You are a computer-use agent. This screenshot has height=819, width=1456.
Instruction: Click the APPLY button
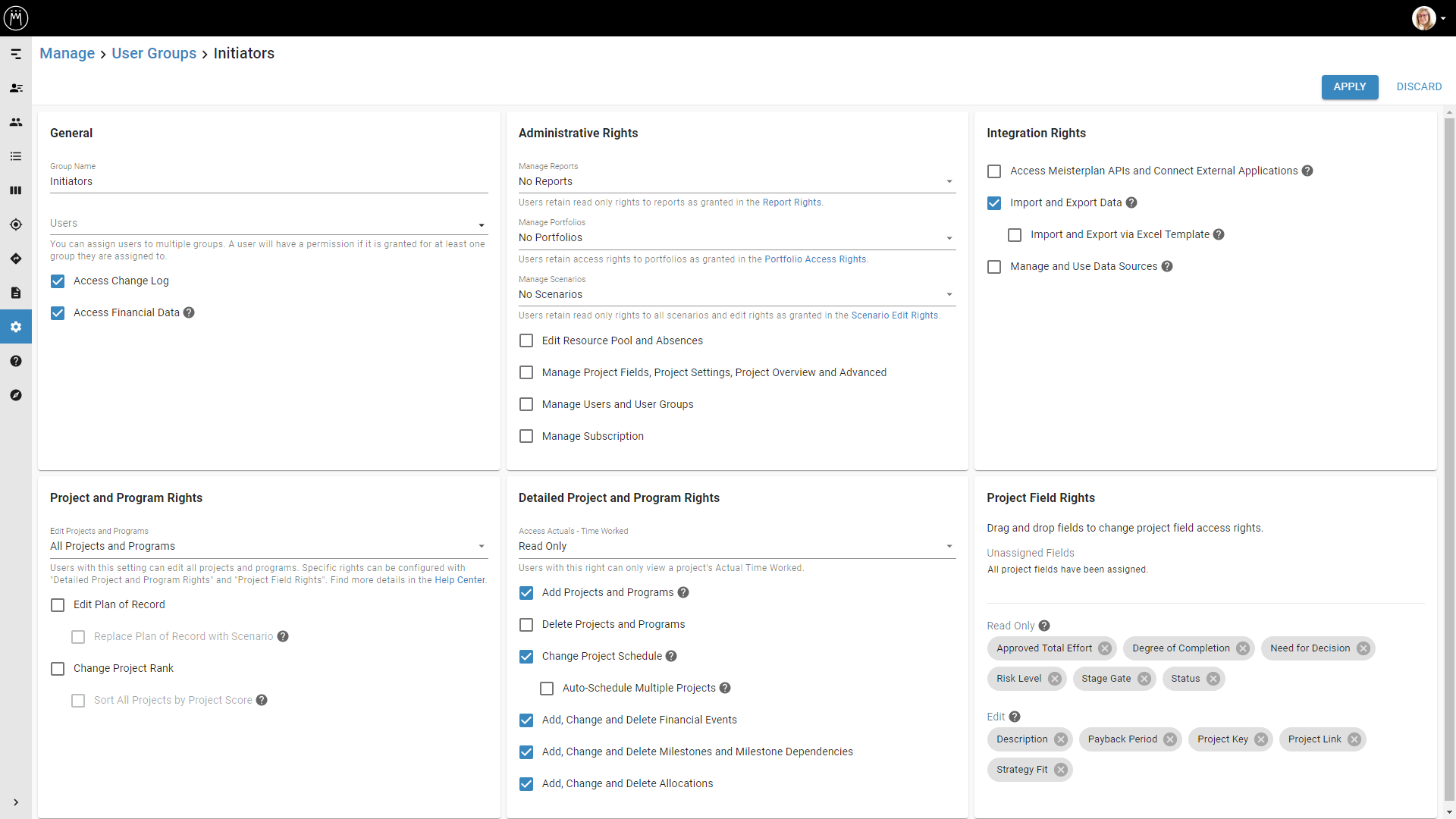1349,86
